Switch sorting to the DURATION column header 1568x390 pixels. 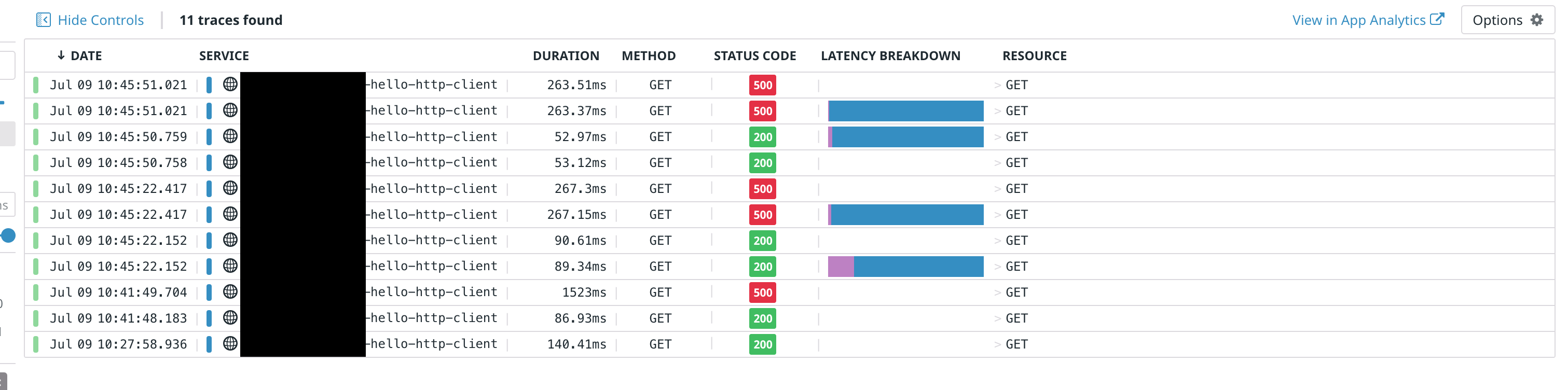click(566, 55)
